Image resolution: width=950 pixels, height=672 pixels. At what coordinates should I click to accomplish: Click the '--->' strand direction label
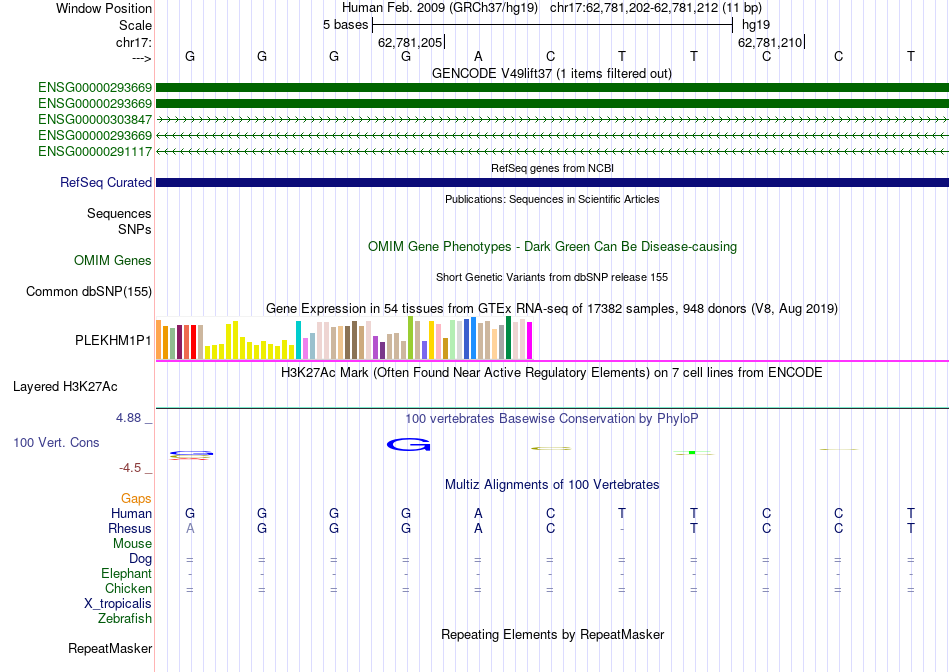[142, 58]
